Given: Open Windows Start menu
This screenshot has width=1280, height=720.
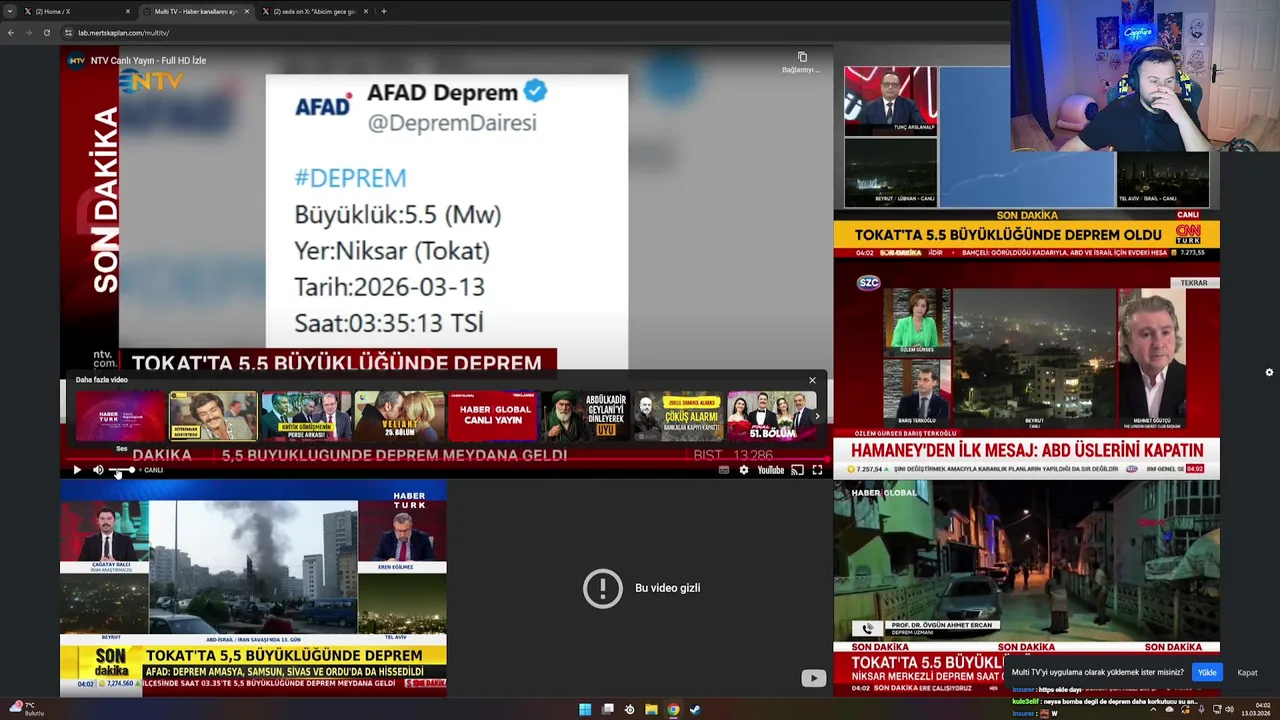Looking at the screenshot, I should point(585,710).
